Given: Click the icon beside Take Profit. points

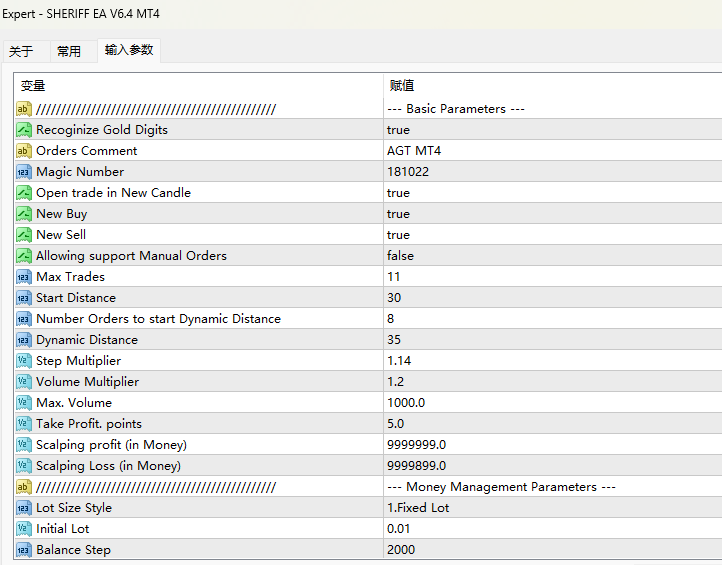Looking at the screenshot, I should pyautogui.click(x=24, y=424).
